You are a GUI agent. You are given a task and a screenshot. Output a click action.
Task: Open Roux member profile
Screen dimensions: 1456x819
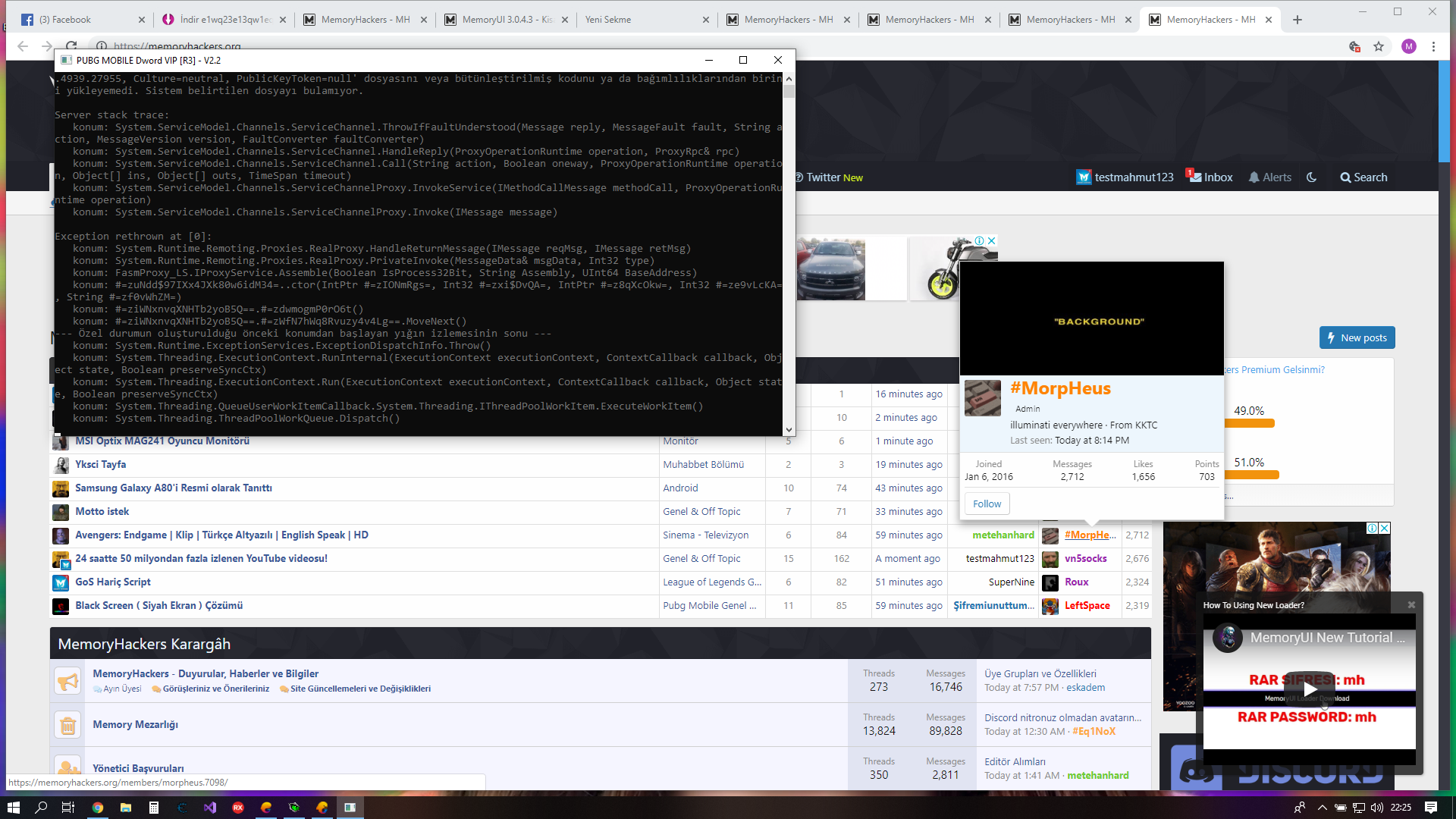click(1077, 582)
